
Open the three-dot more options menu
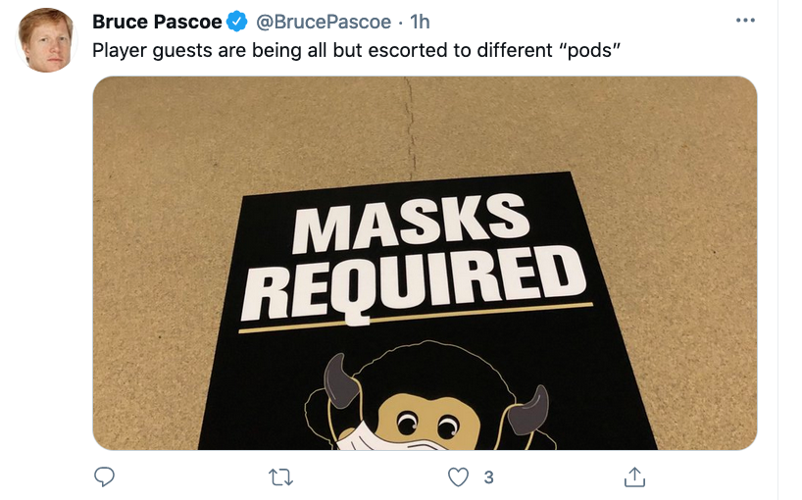coord(745,20)
